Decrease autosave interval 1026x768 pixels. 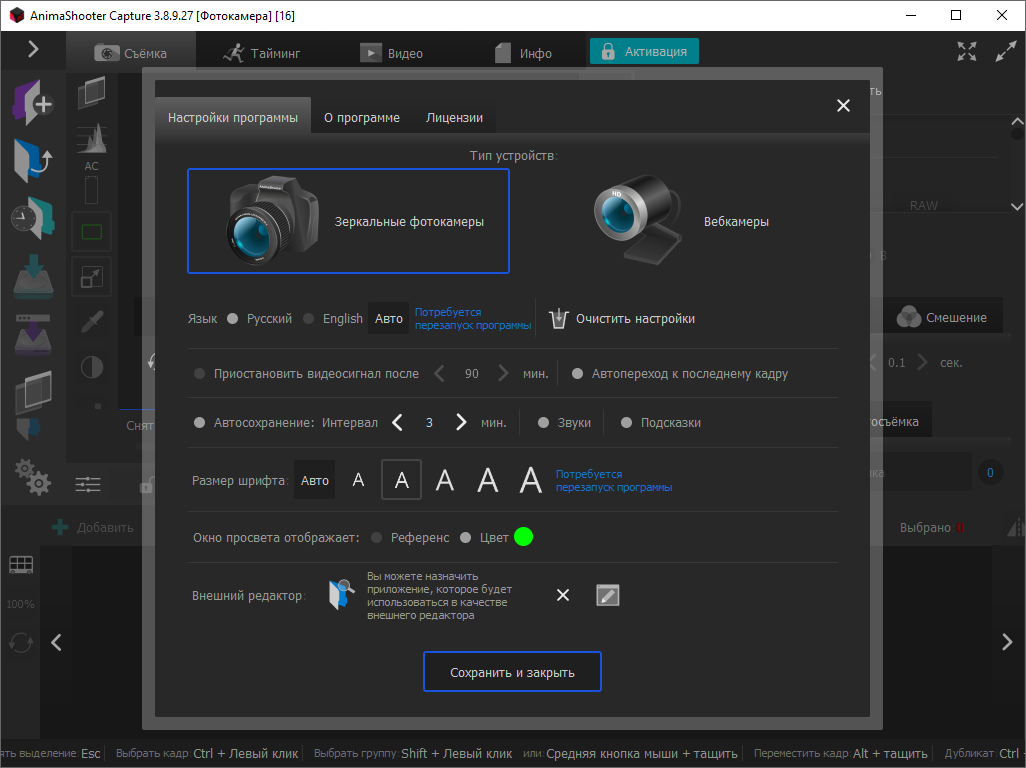tap(397, 423)
